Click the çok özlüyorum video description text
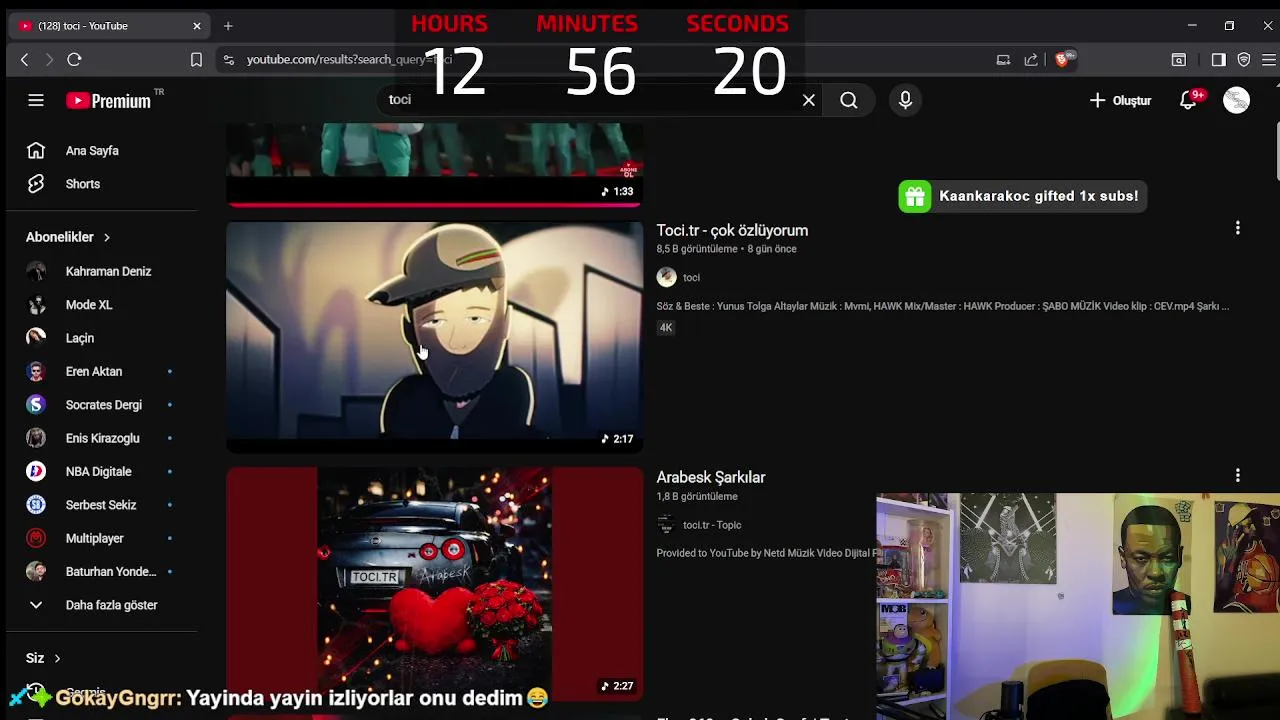This screenshot has height=720, width=1280. click(943, 306)
